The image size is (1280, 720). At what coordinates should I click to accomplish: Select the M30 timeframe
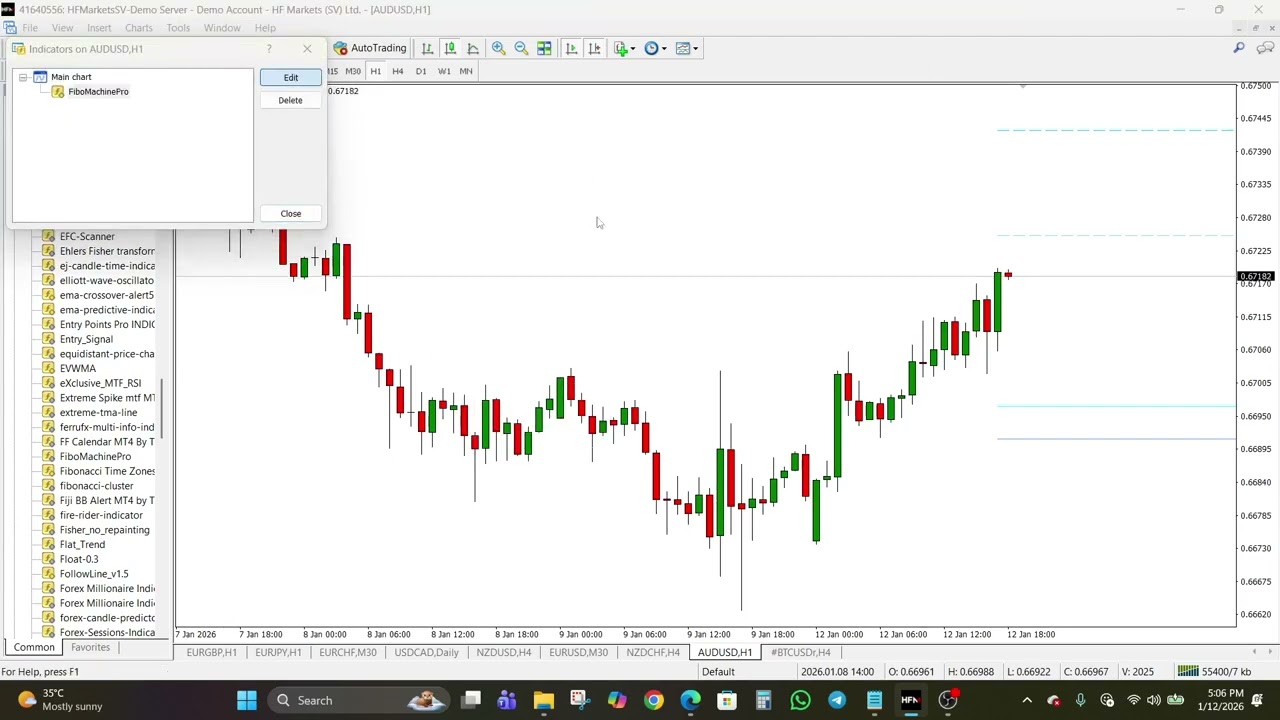pos(353,71)
